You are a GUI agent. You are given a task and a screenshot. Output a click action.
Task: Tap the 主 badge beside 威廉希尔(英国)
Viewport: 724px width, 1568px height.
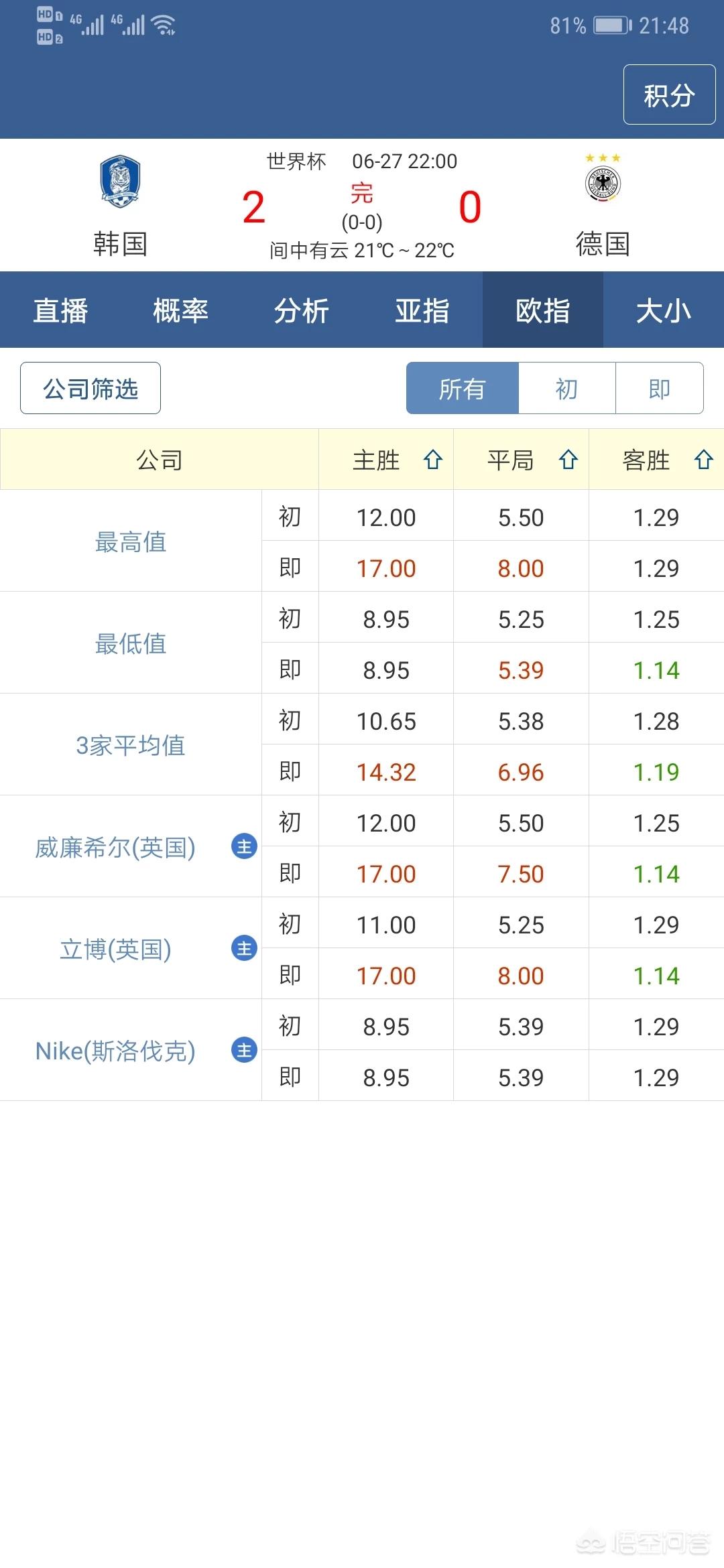(x=244, y=846)
